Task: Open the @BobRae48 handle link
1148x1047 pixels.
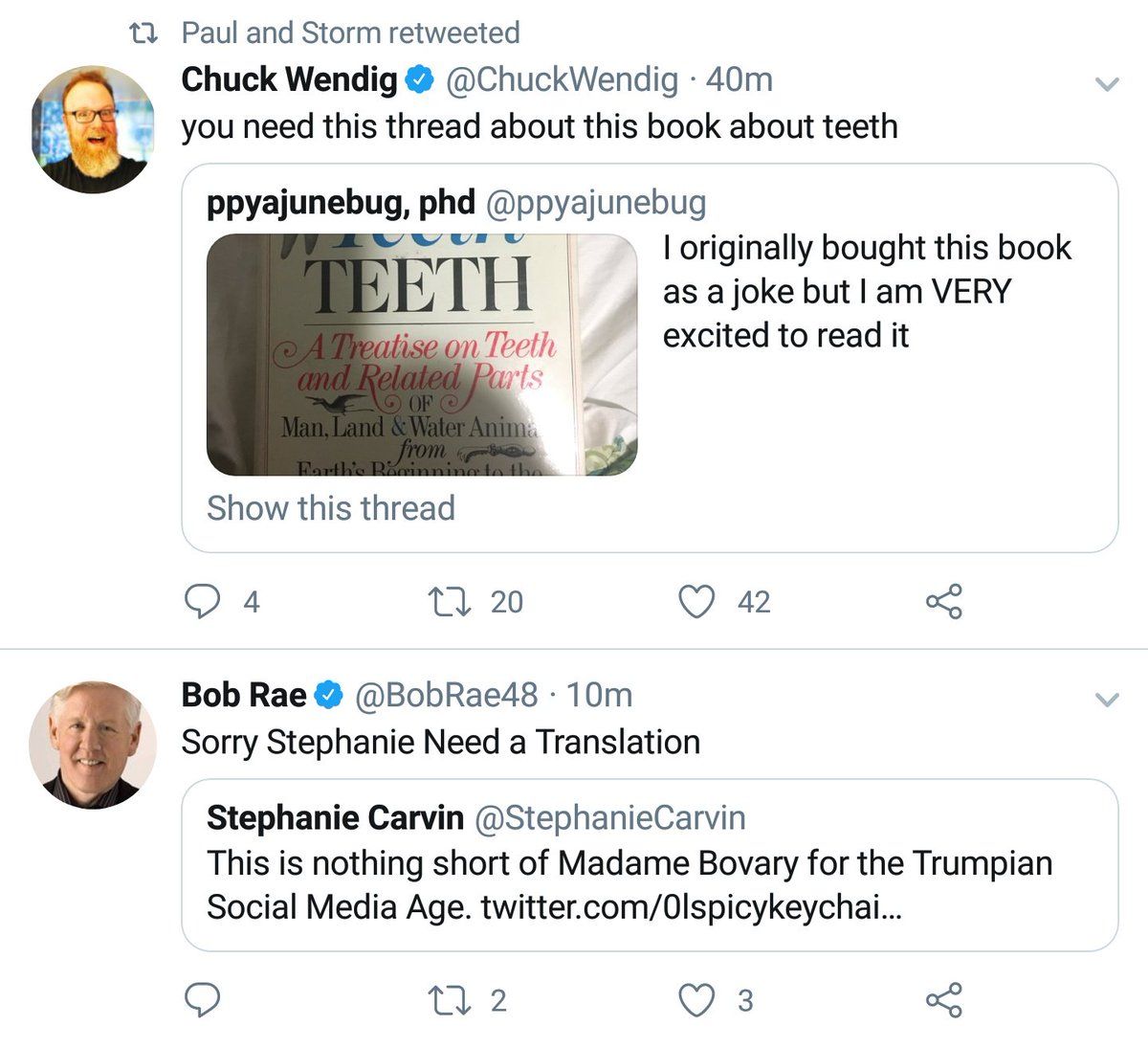Action: [447, 695]
